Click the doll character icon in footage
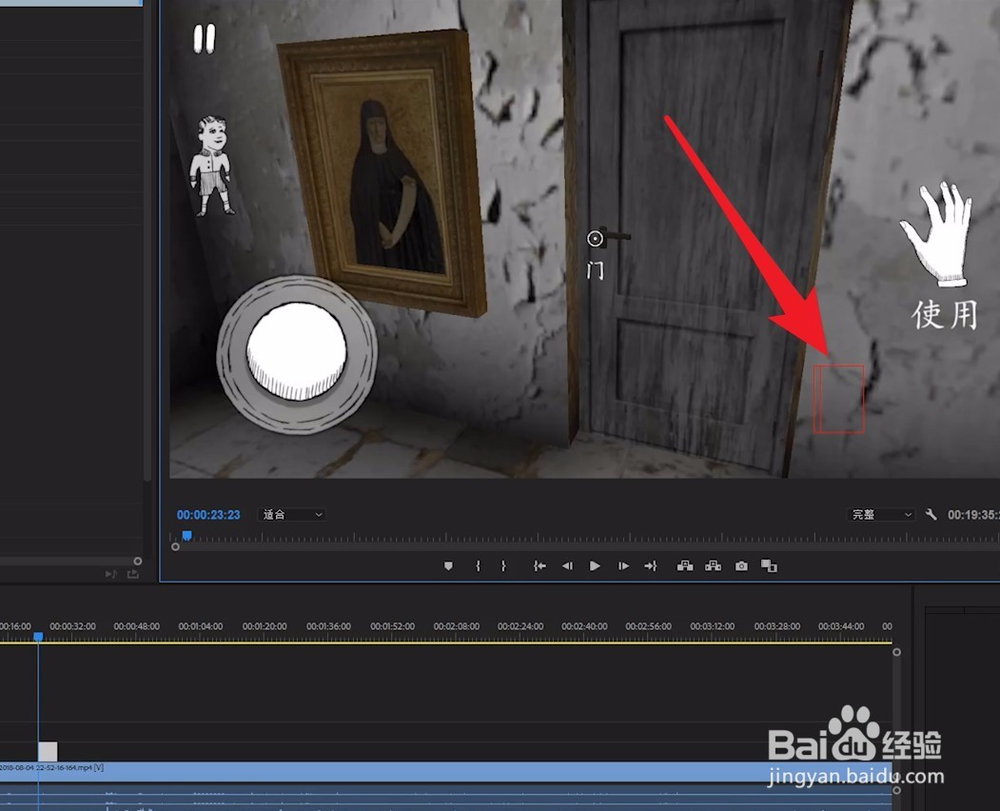This screenshot has height=811, width=1000. [x=212, y=165]
